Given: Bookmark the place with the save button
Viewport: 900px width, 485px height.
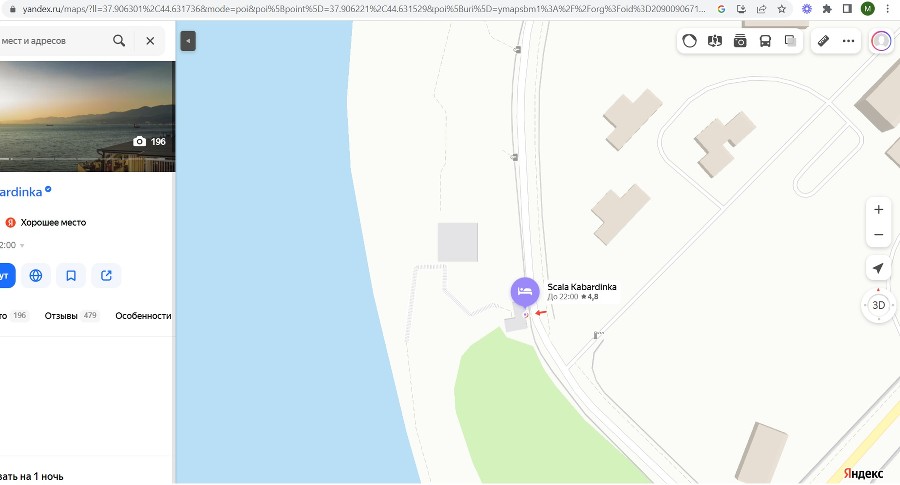Looking at the screenshot, I should tap(71, 276).
